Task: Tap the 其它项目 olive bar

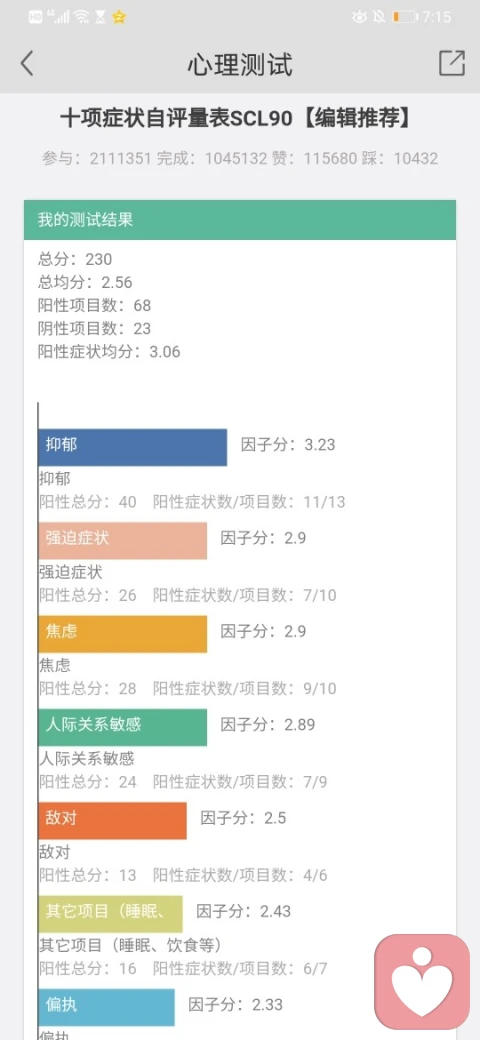Action: point(110,914)
